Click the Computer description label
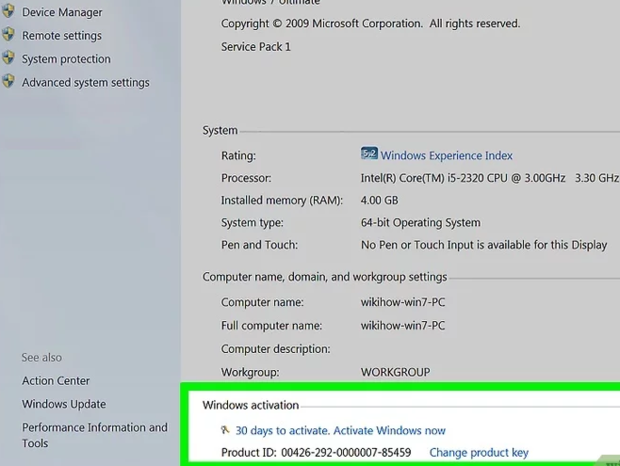 [276, 349]
